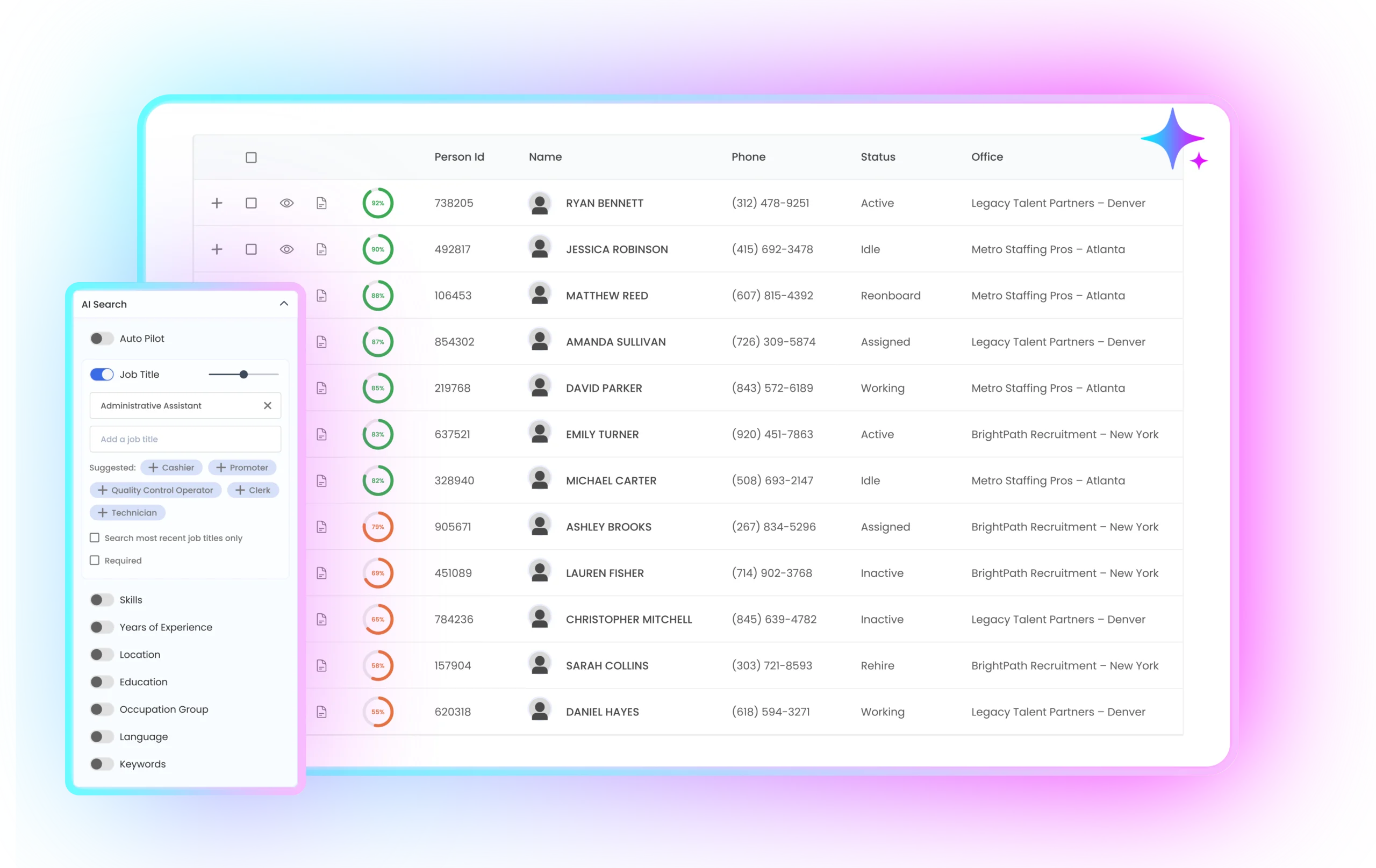The image size is (1376, 868).
Task: Click Daniel Hayes' profile avatar
Action: click(x=540, y=711)
